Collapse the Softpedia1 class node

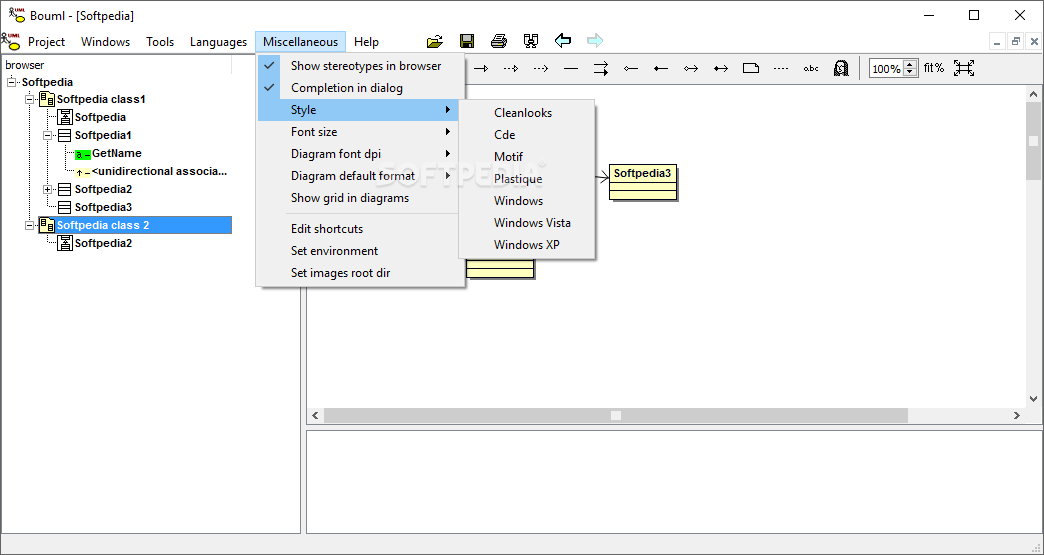coord(47,135)
